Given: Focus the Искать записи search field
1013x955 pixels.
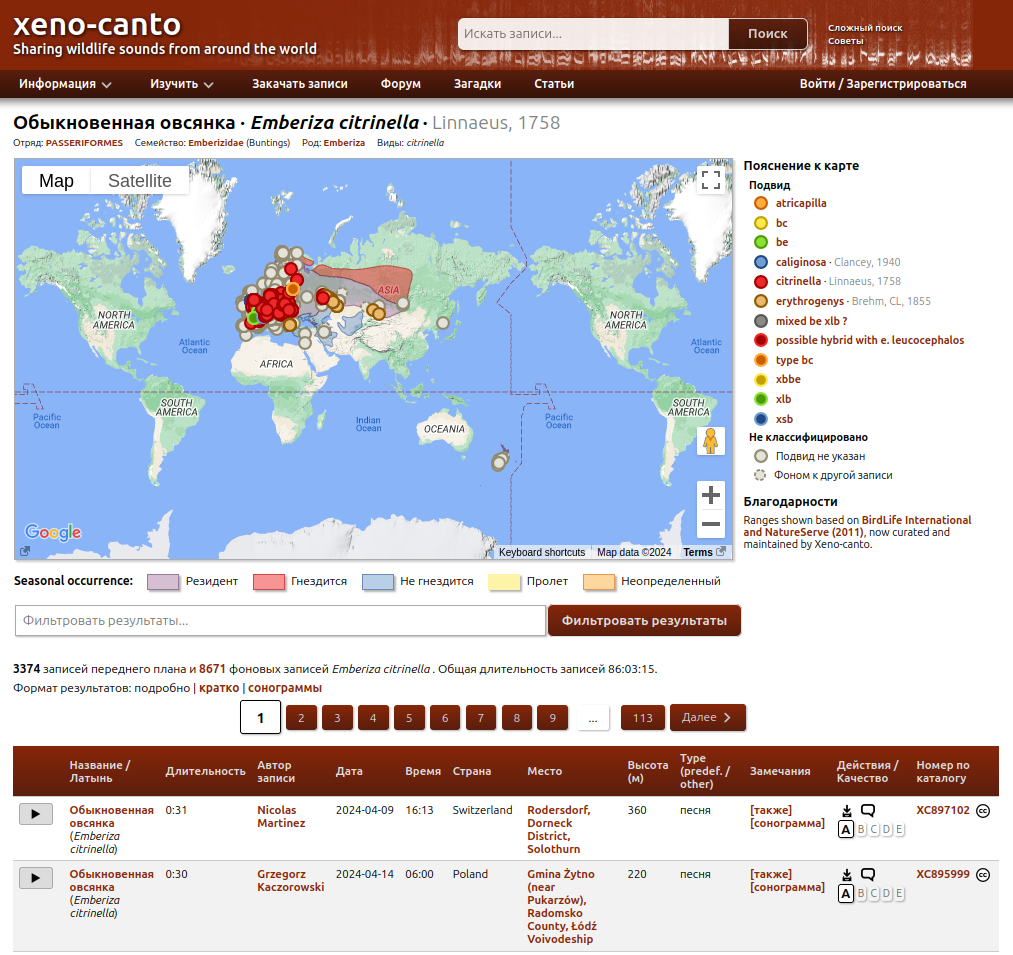Looking at the screenshot, I should tap(593, 34).
